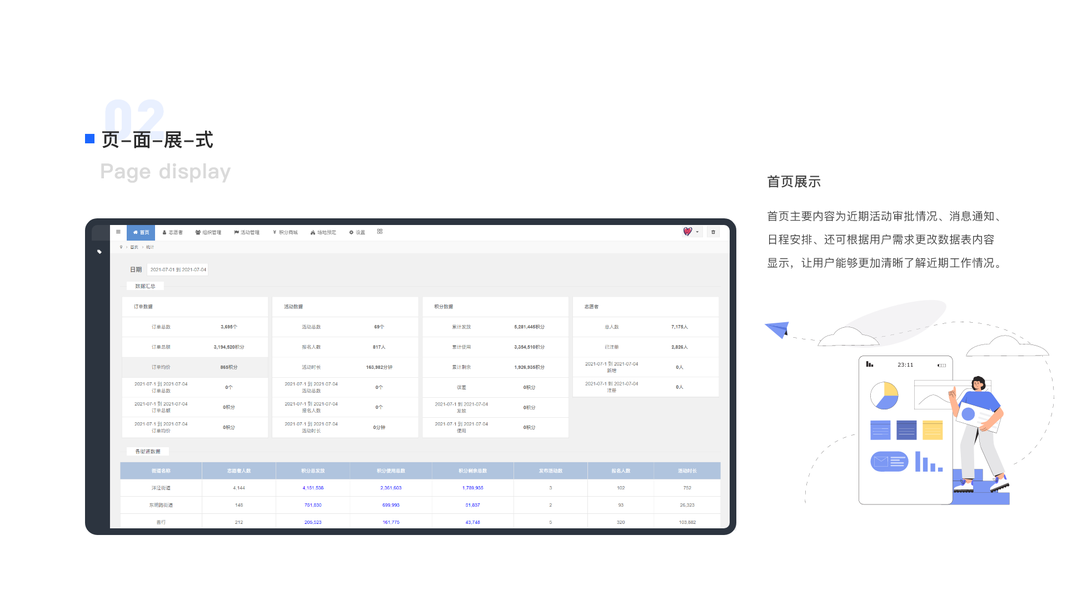Viewport: 1067px width, 600px height.
Task: Sort by 活动时长 column header
Action: tap(687, 471)
